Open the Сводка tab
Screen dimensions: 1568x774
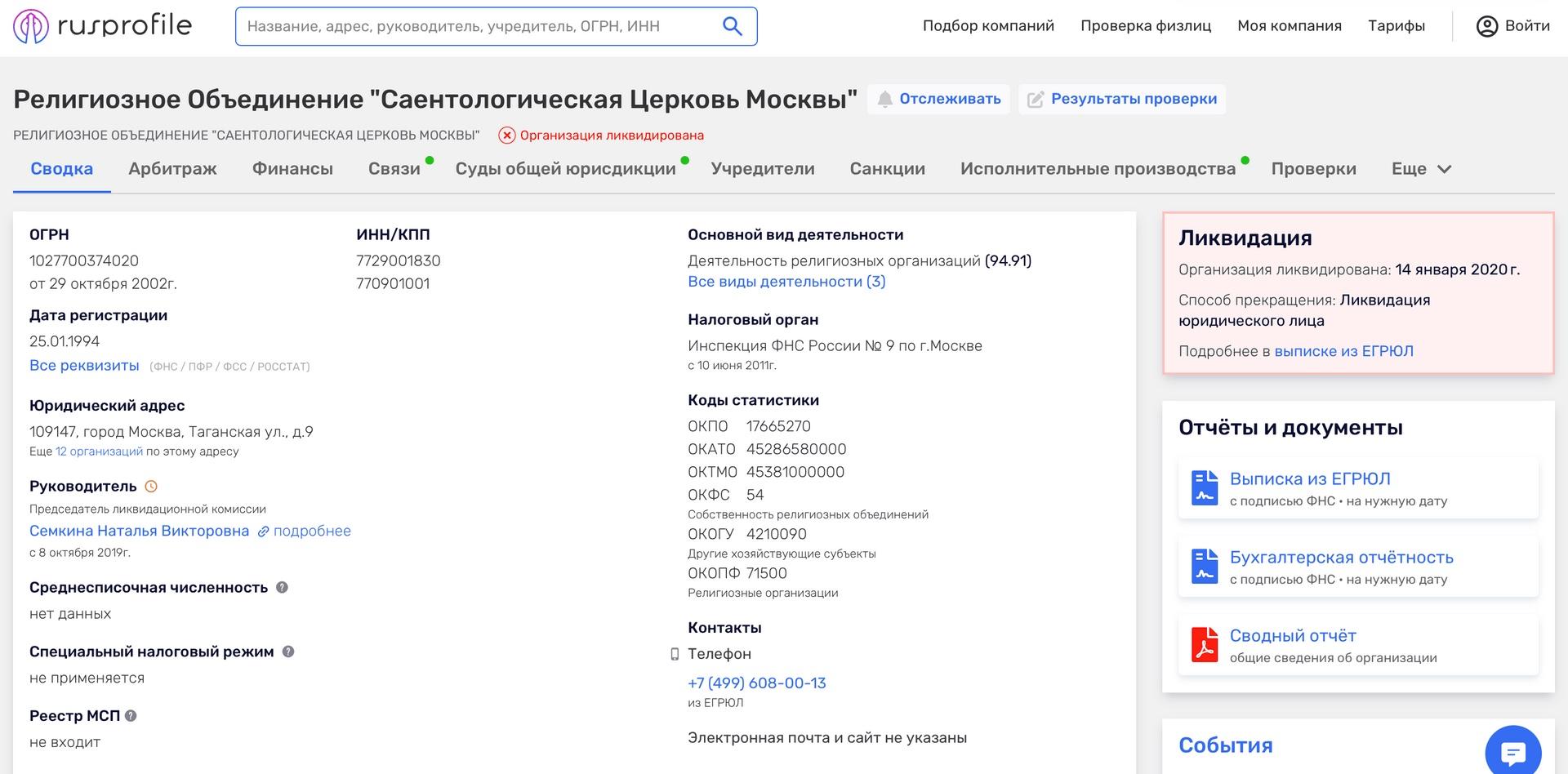click(62, 169)
